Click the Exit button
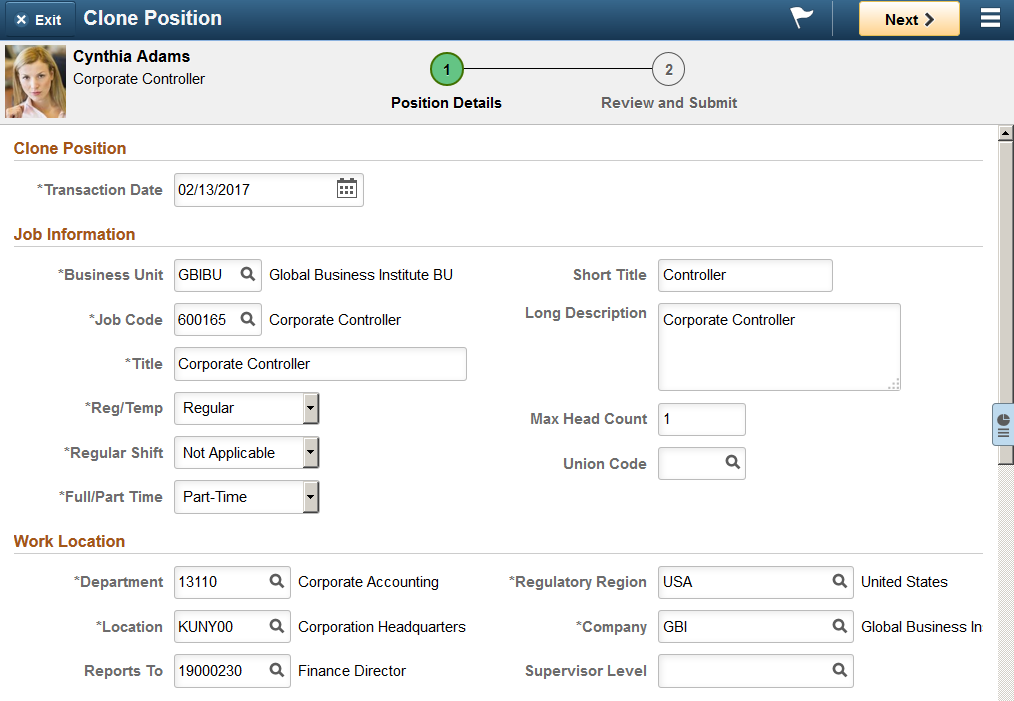 39,19
